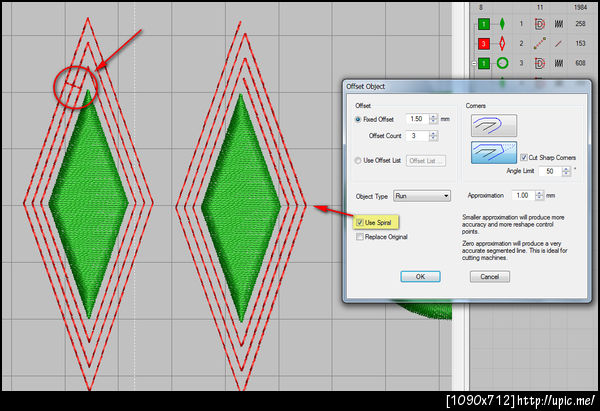
Task: Click red color block of object row 2
Action: [484, 43]
